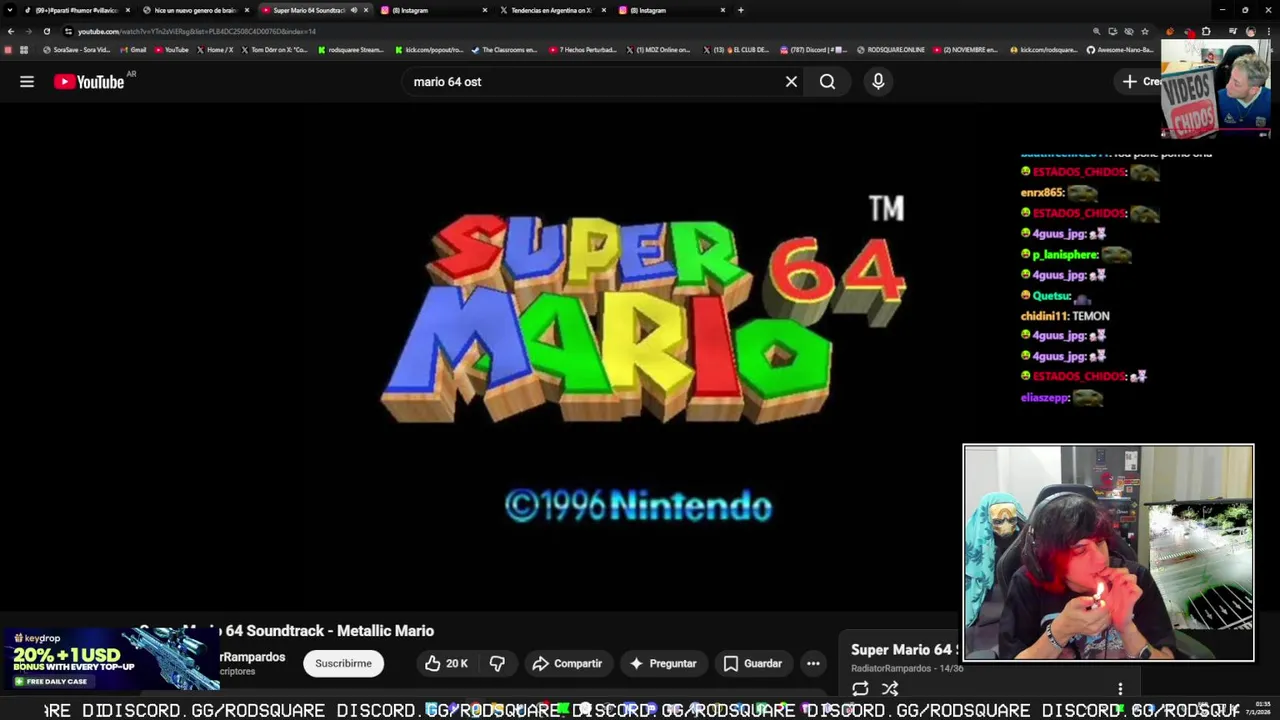Open the extensions puzzle icon
Viewport: 1280px width, 720px height.
[1206, 31]
